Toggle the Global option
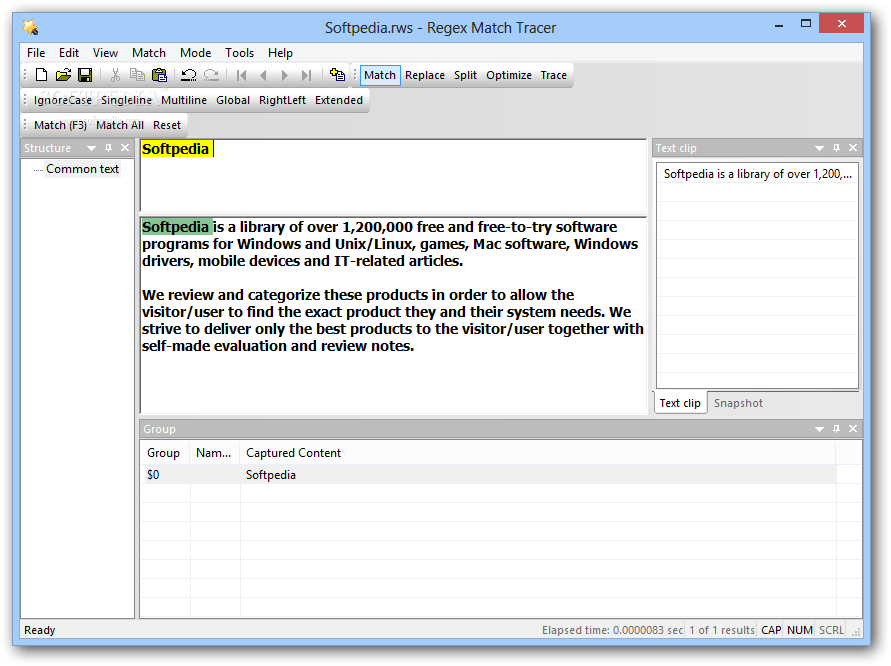Viewport: 891px width, 666px height. coord(233,100)
